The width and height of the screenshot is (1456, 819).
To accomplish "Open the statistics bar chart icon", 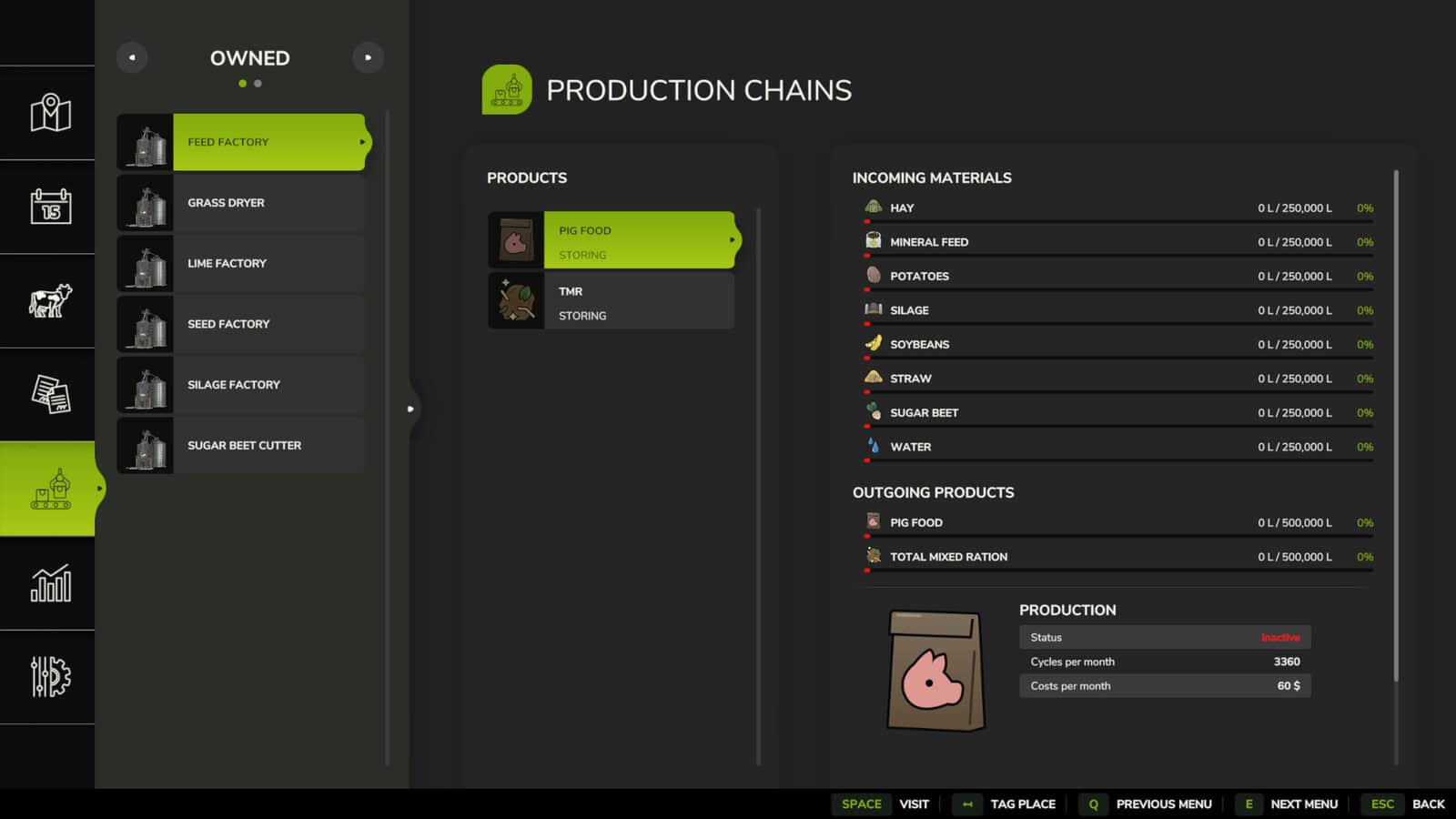I will tap(50, 583).
